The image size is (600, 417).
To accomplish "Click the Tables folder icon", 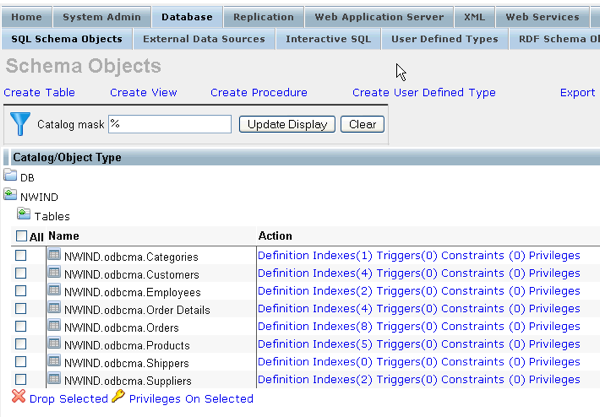I will 23,215.
